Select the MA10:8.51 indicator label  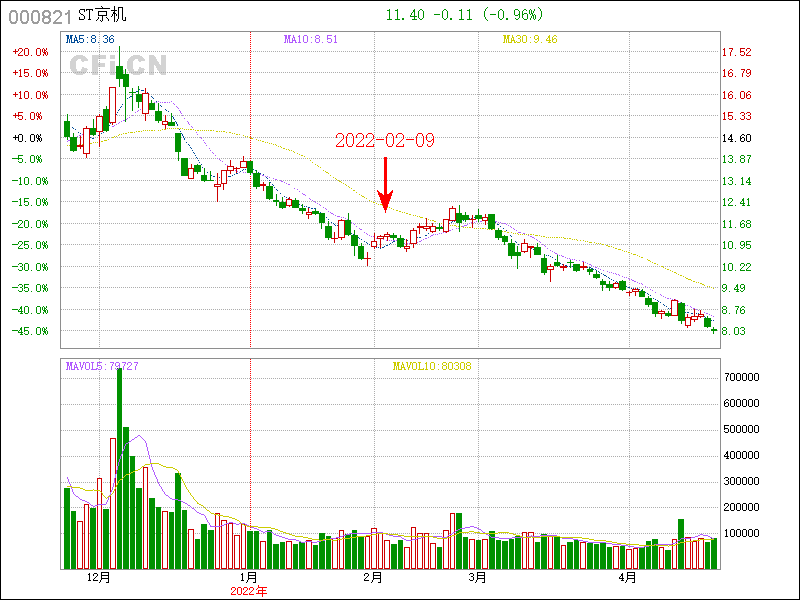[x=311, y=39]
